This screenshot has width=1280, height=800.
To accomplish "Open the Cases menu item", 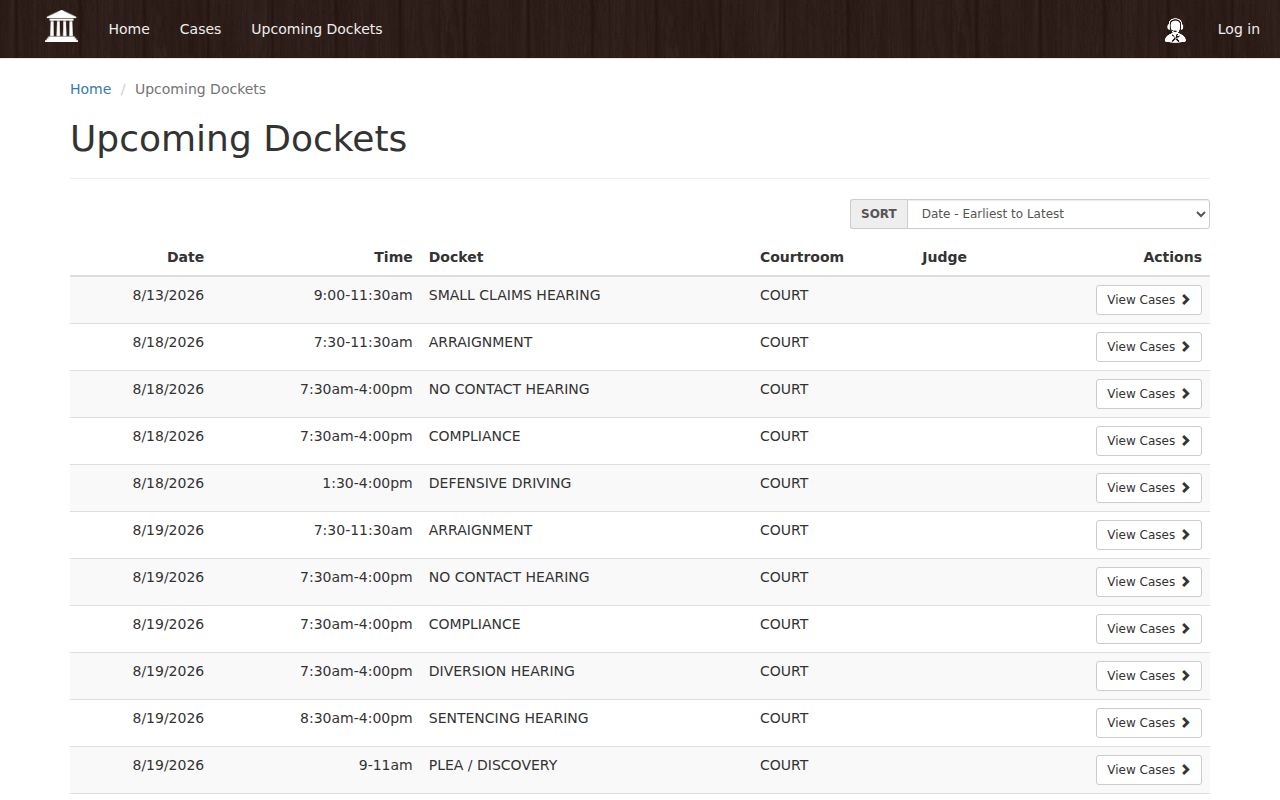I will [x=200, y=29].
